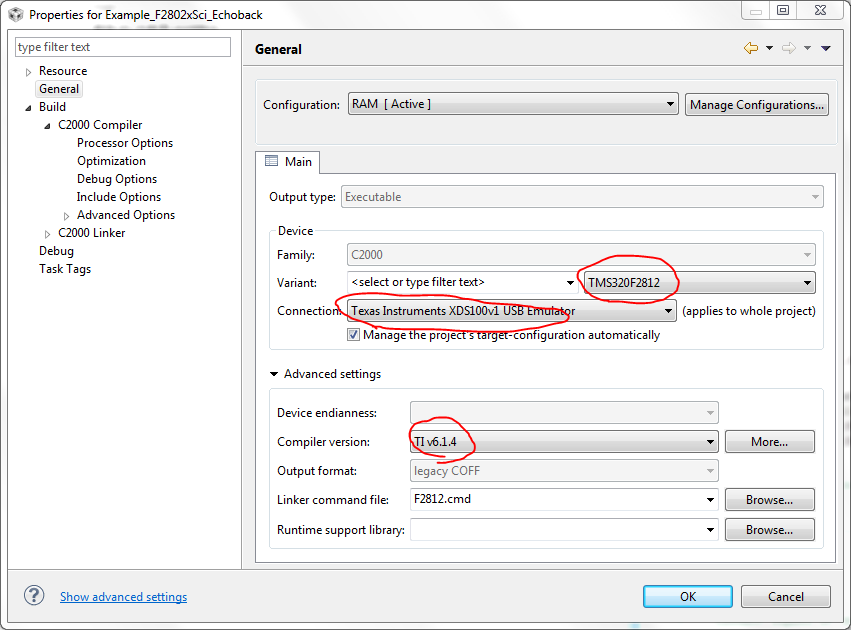The image size is (851, 630).
Task: Toggle manage target-configuration automatically checkbox
Action: [x=353, y=335]
